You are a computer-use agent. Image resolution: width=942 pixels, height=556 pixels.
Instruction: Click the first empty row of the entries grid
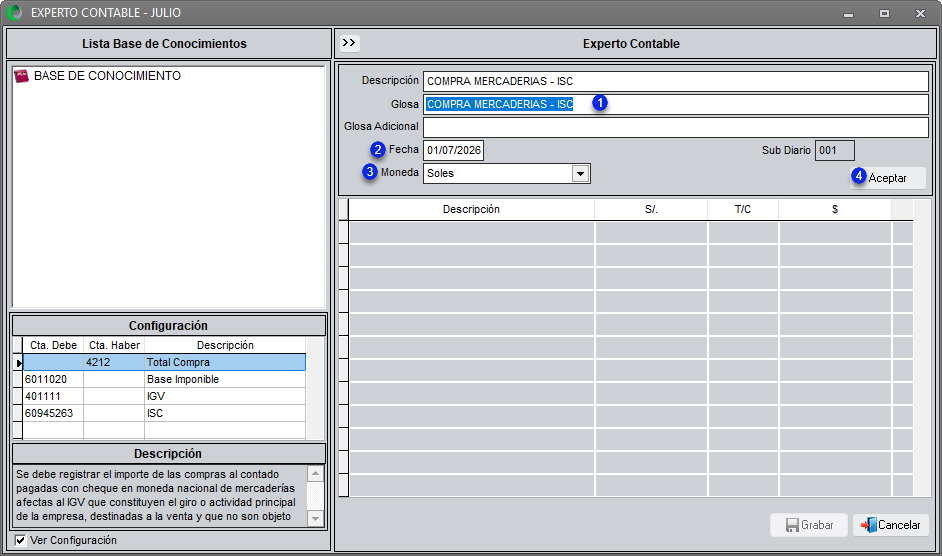(x=631, y=232)
